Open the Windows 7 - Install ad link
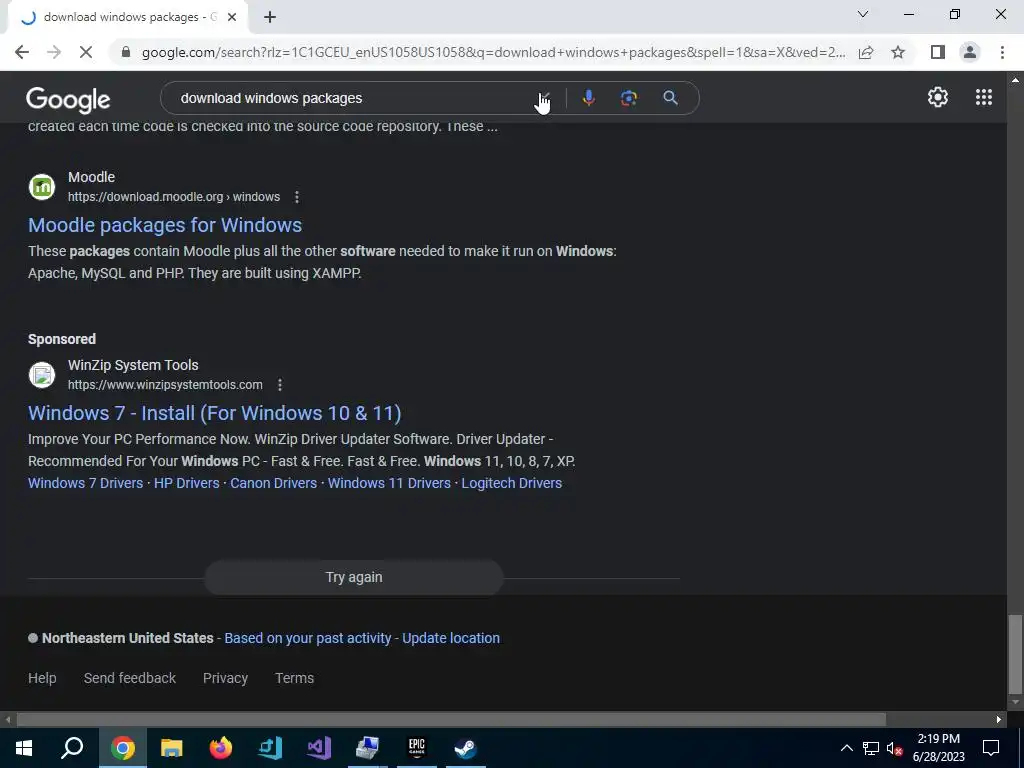1024x768 pixels. coord(215,413)
